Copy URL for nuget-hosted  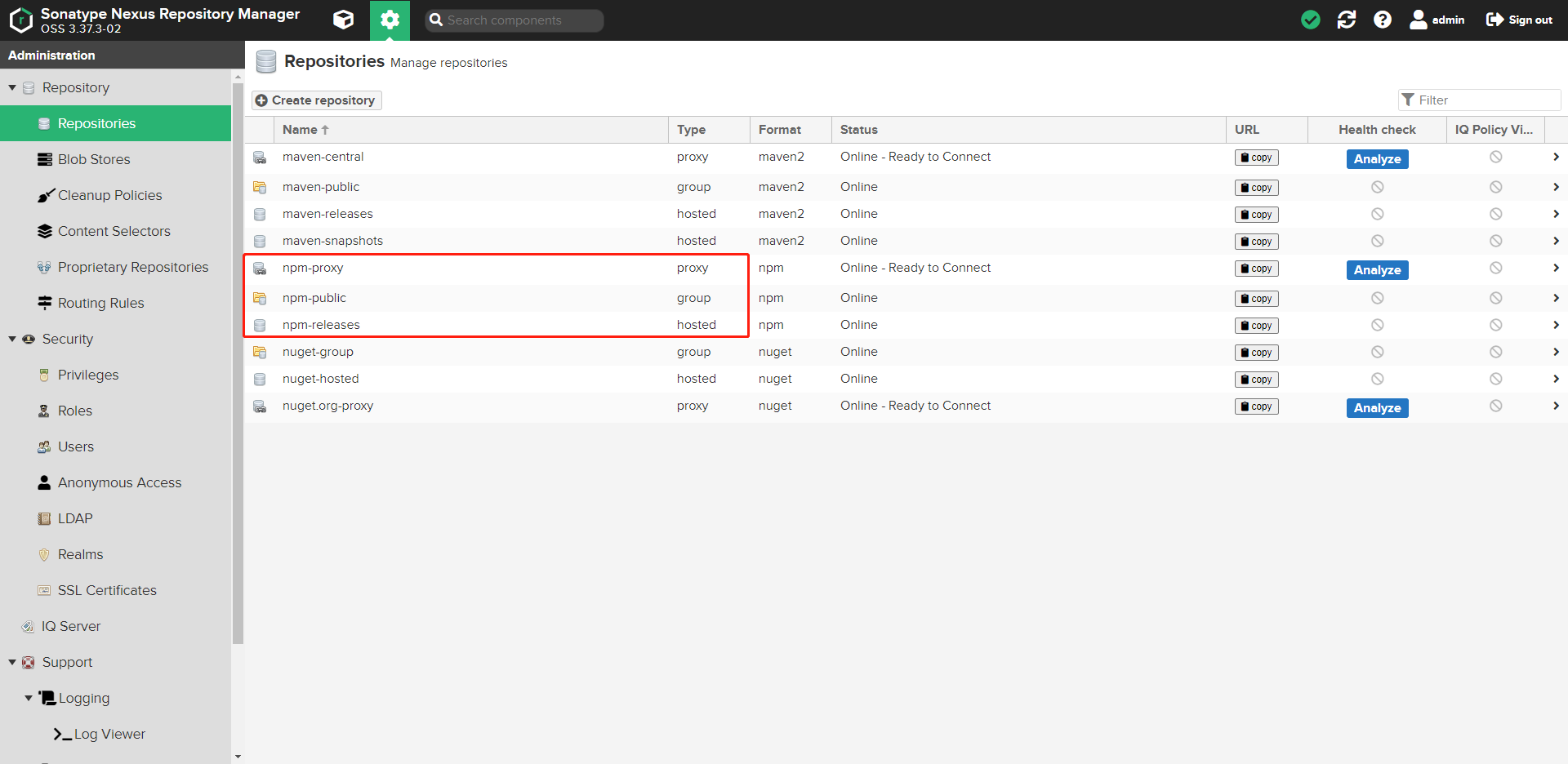pos(1256,380)
